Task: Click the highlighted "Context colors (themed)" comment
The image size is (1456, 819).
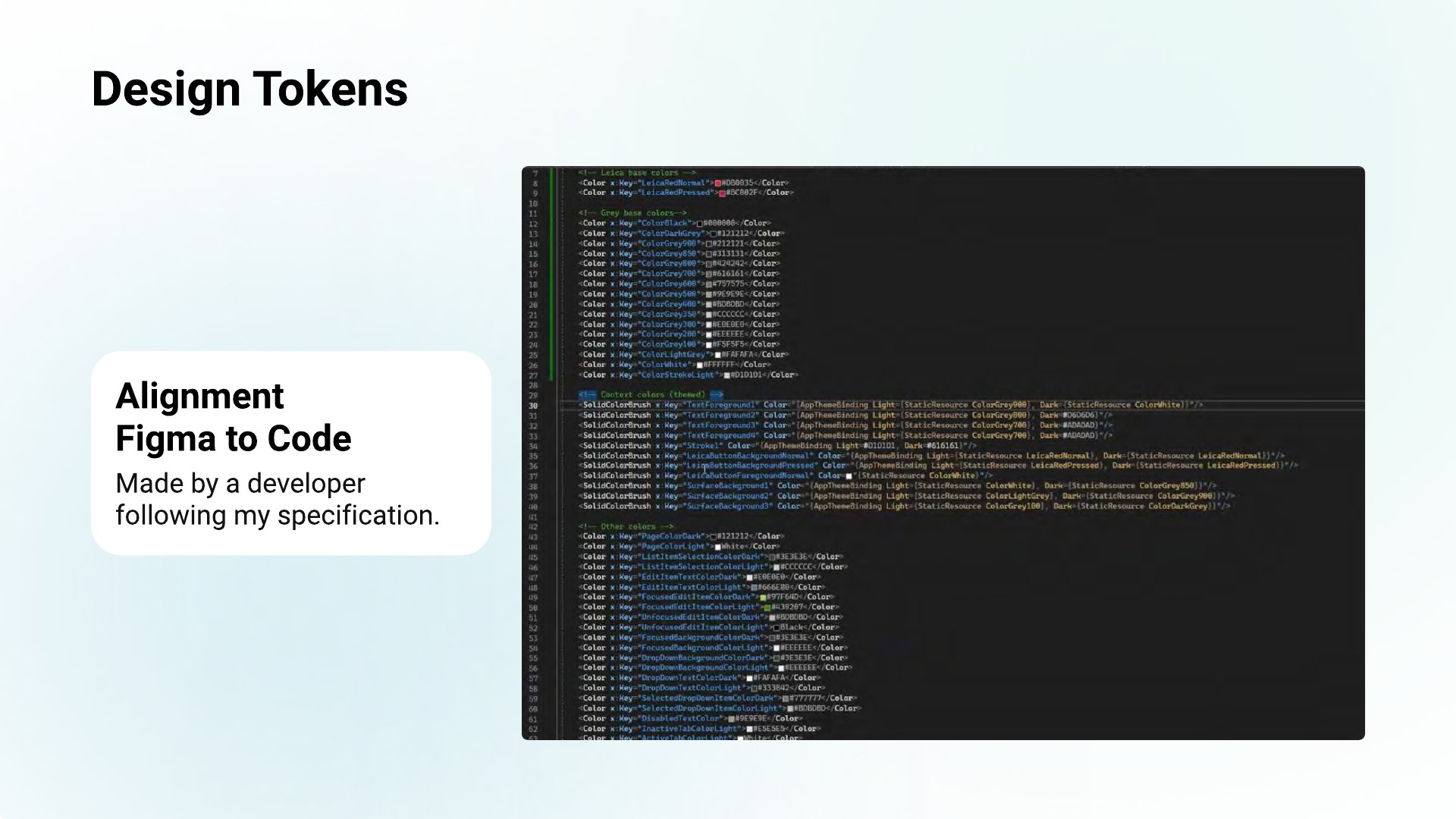Action: coord(651,394)
